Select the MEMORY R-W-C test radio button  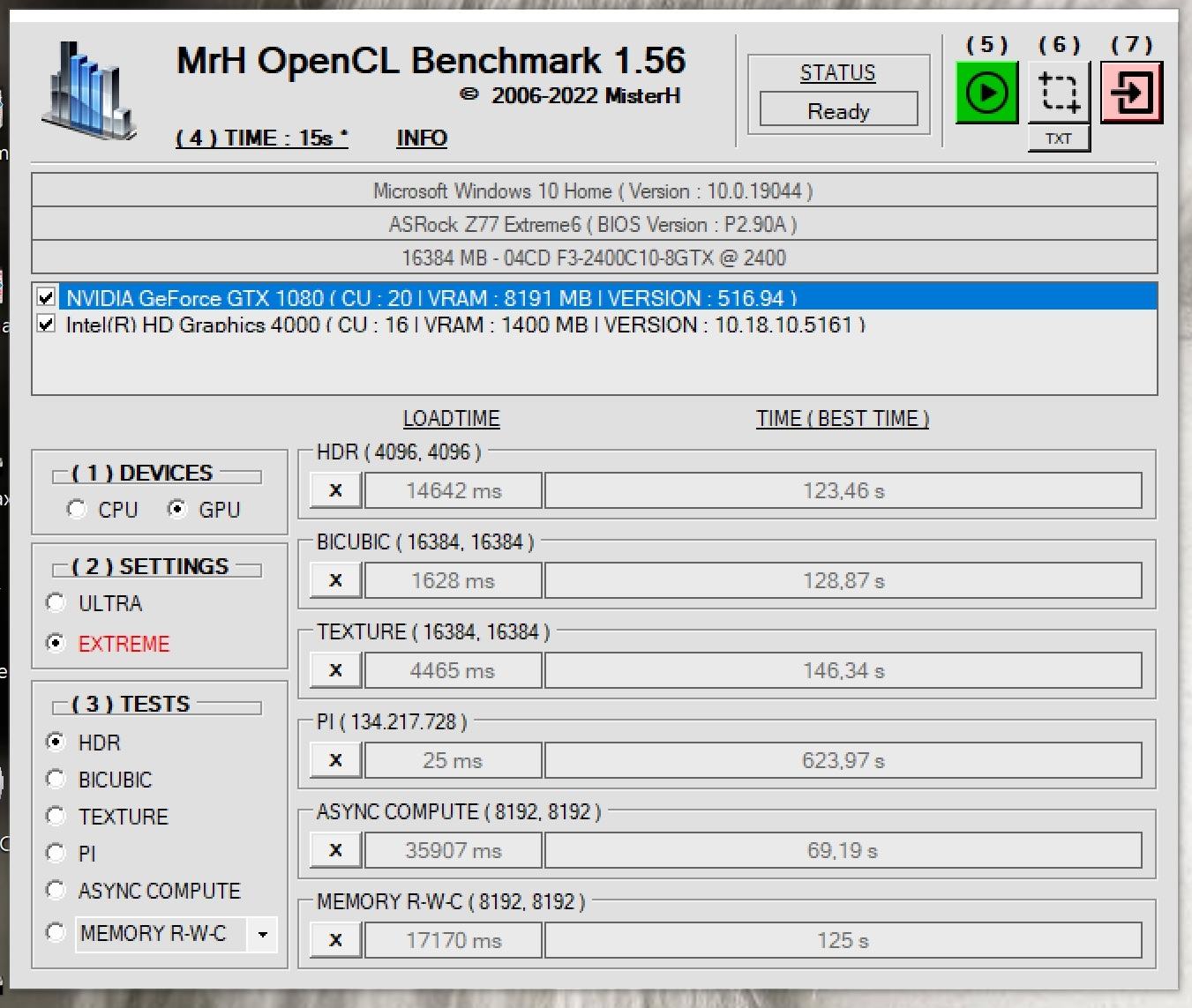click(x=56, y=932)
